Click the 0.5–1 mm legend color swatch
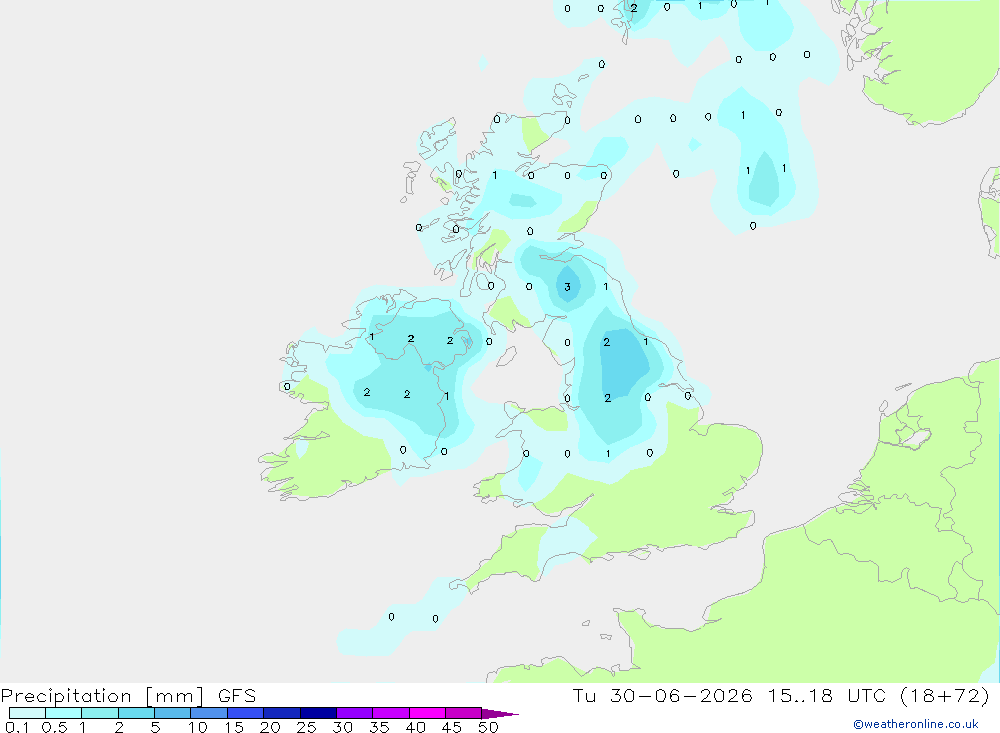The width and height of the screenshot is (1000, 733). [x=63, y=713]
